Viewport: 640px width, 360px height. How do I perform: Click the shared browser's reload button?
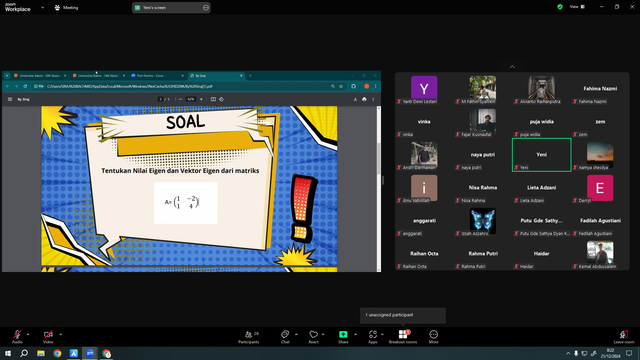[x=25, y=87]
